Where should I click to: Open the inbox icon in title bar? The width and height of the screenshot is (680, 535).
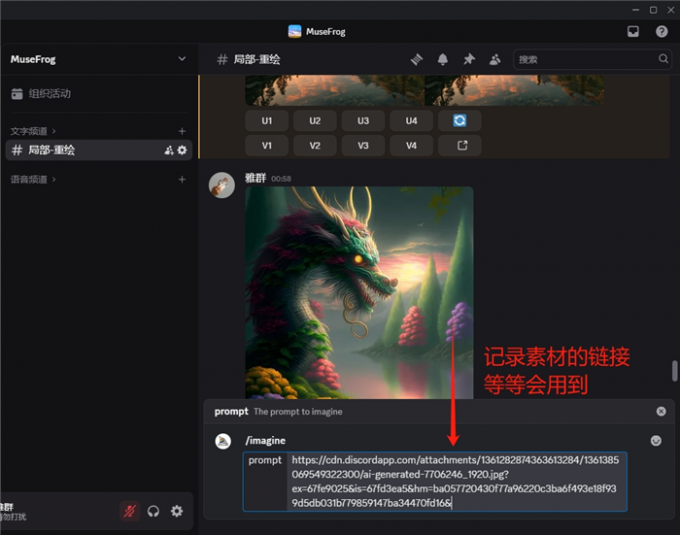tap(633, 32)
